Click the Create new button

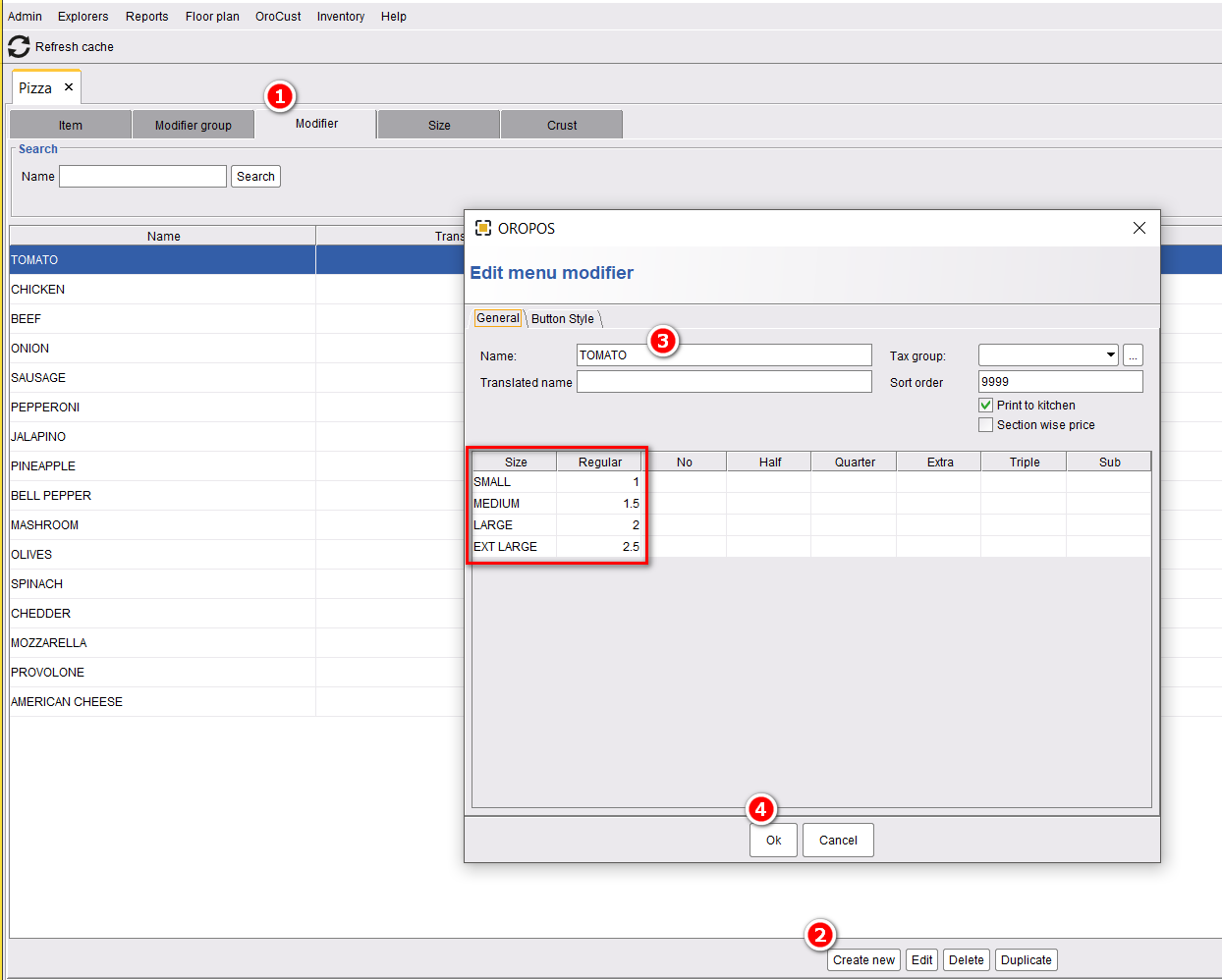864,960
